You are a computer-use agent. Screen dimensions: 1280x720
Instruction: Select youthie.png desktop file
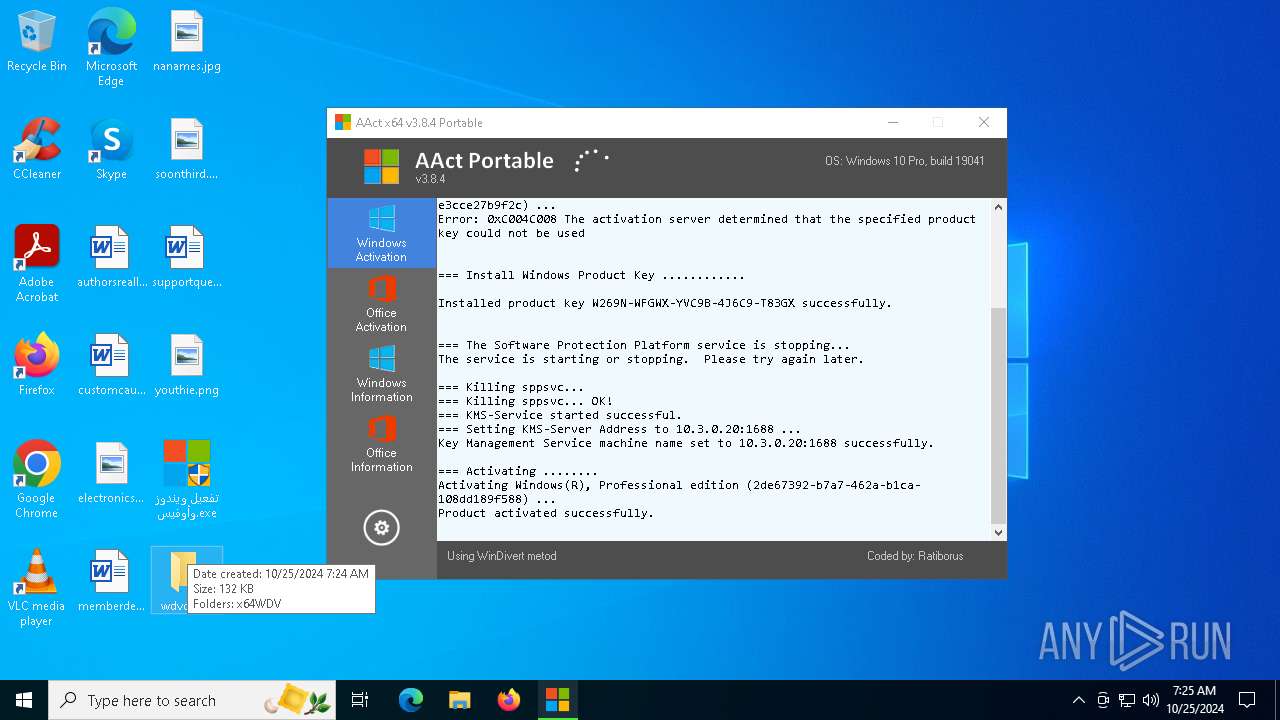click(187, 366)
